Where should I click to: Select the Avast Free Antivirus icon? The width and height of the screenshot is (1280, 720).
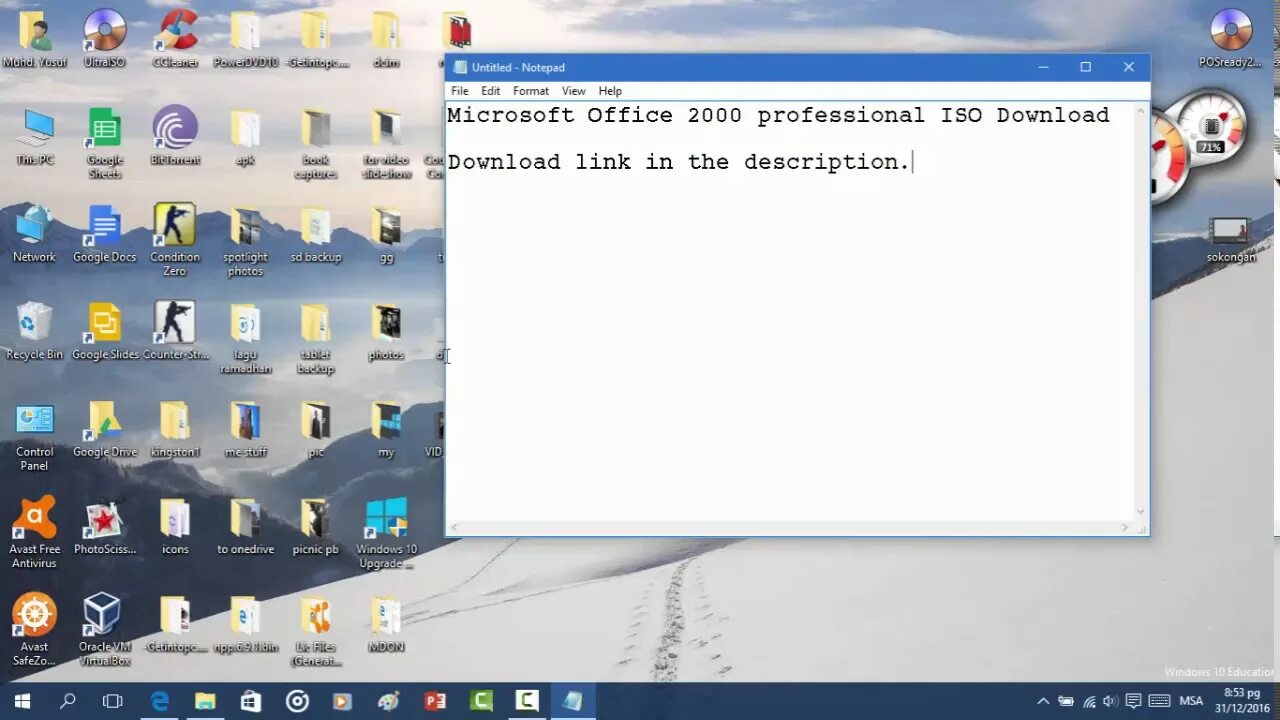[35, 533]
